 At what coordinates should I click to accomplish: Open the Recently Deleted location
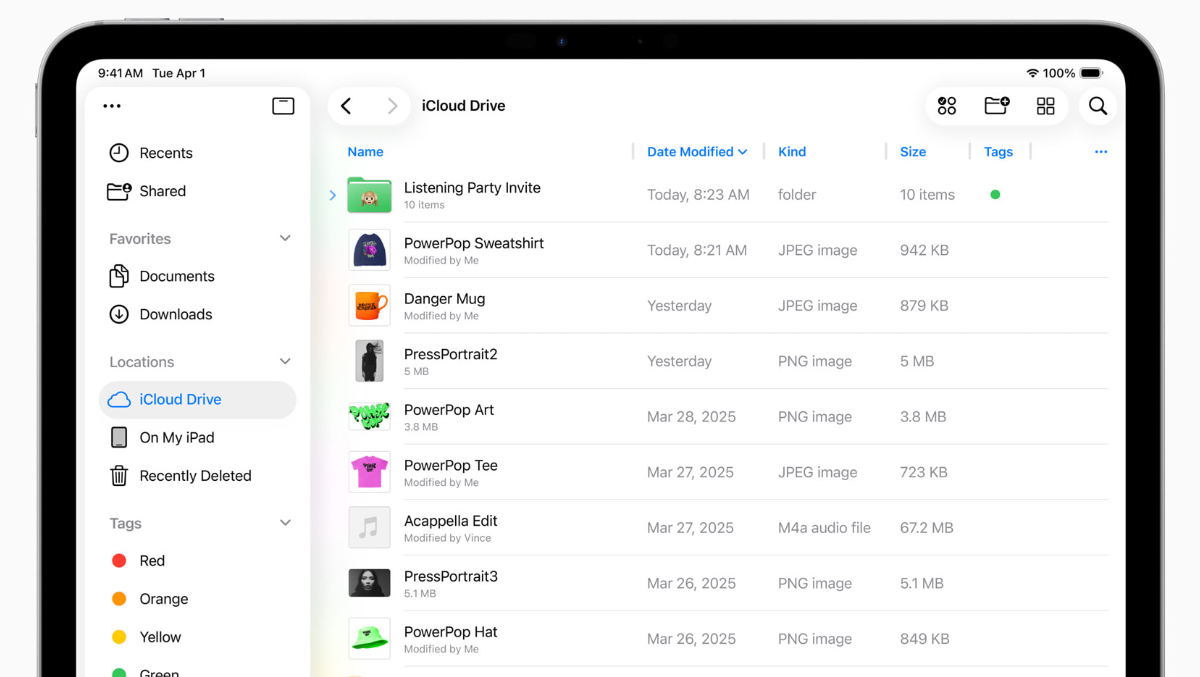[195, 476]
